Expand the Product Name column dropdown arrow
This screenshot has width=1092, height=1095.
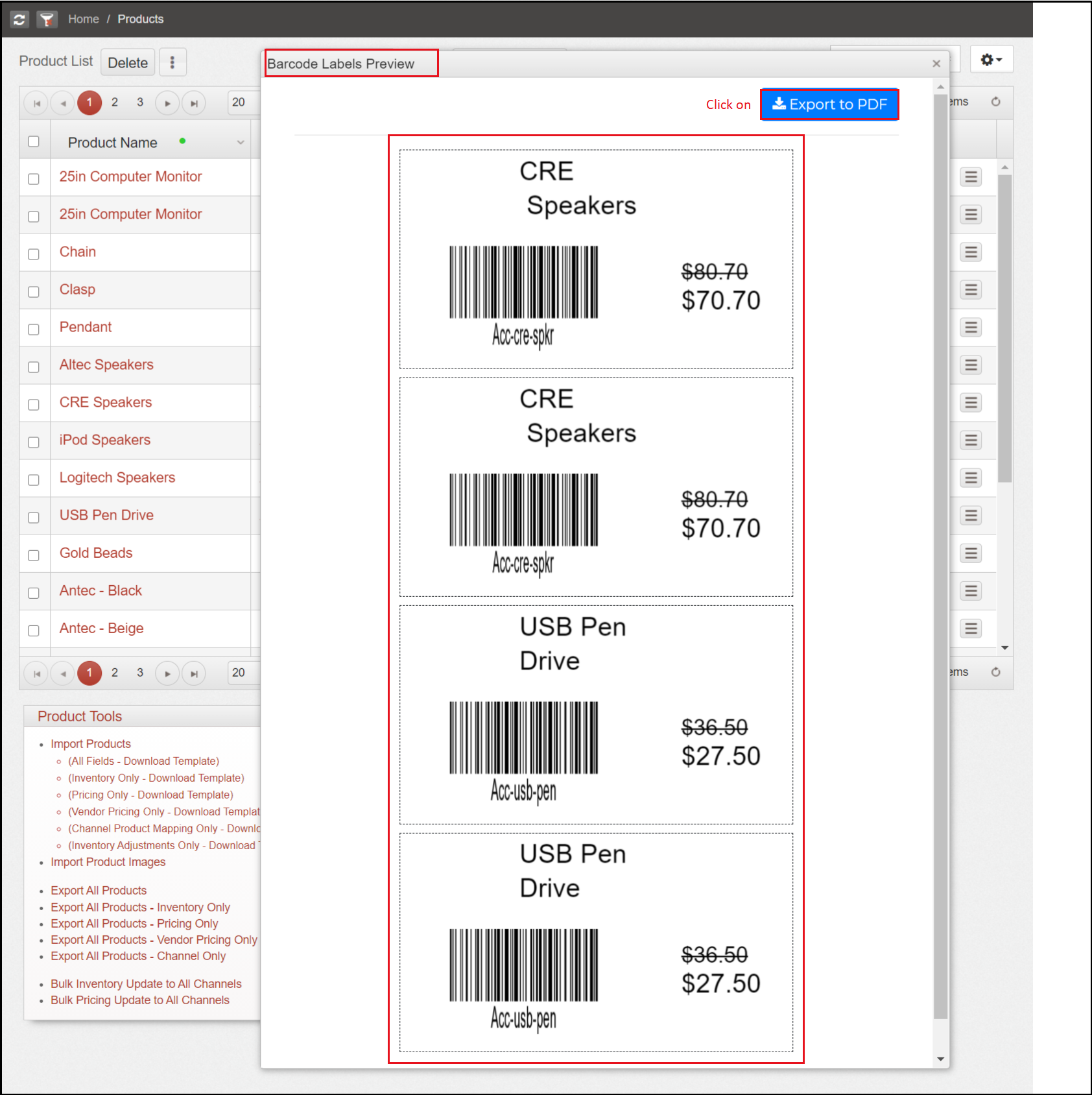[241, 143]
